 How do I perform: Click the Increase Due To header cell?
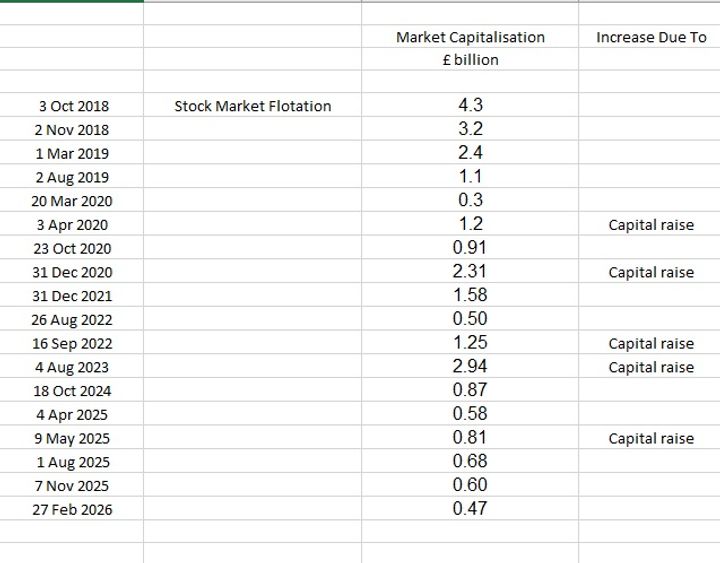[x=651, y=37]
